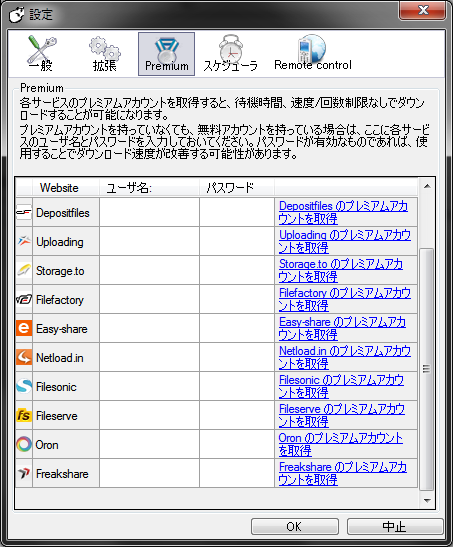Click Depositfiles username field
Viewport: 453px width, 547px height.
click(x=150, y=212)
